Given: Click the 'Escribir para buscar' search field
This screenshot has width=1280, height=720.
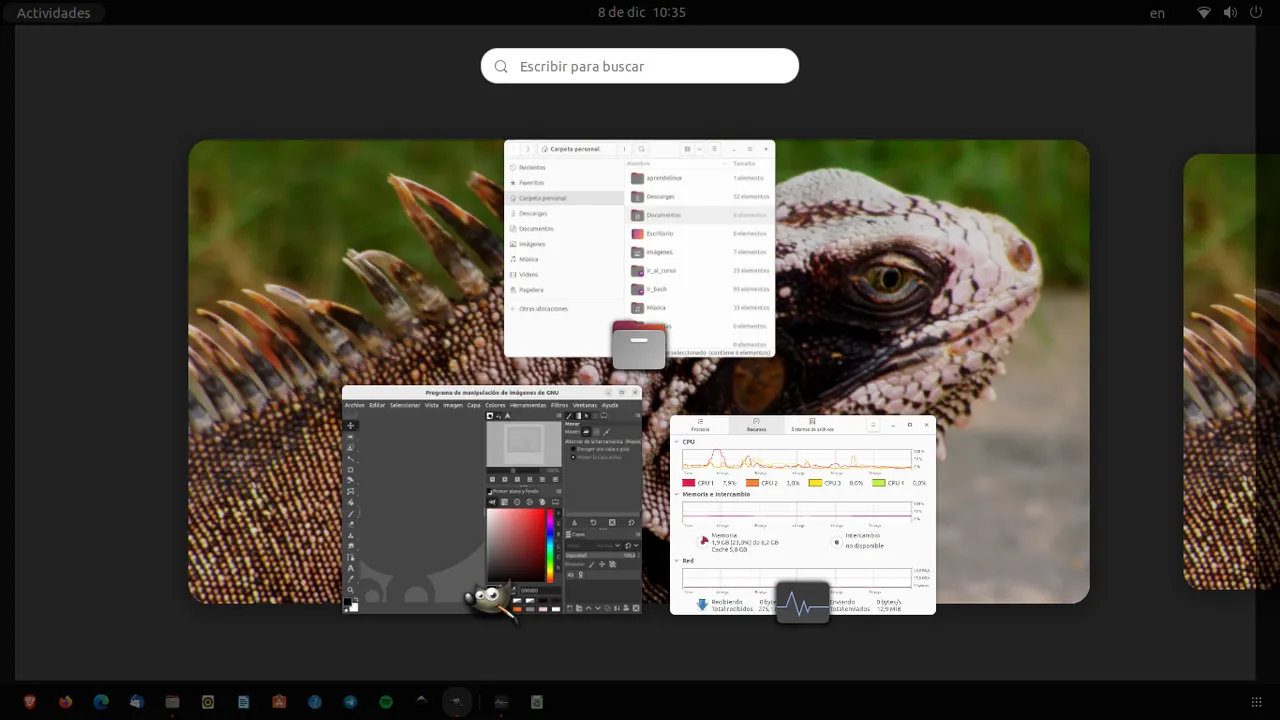Looking at the screenshot, I should point(640,66).
